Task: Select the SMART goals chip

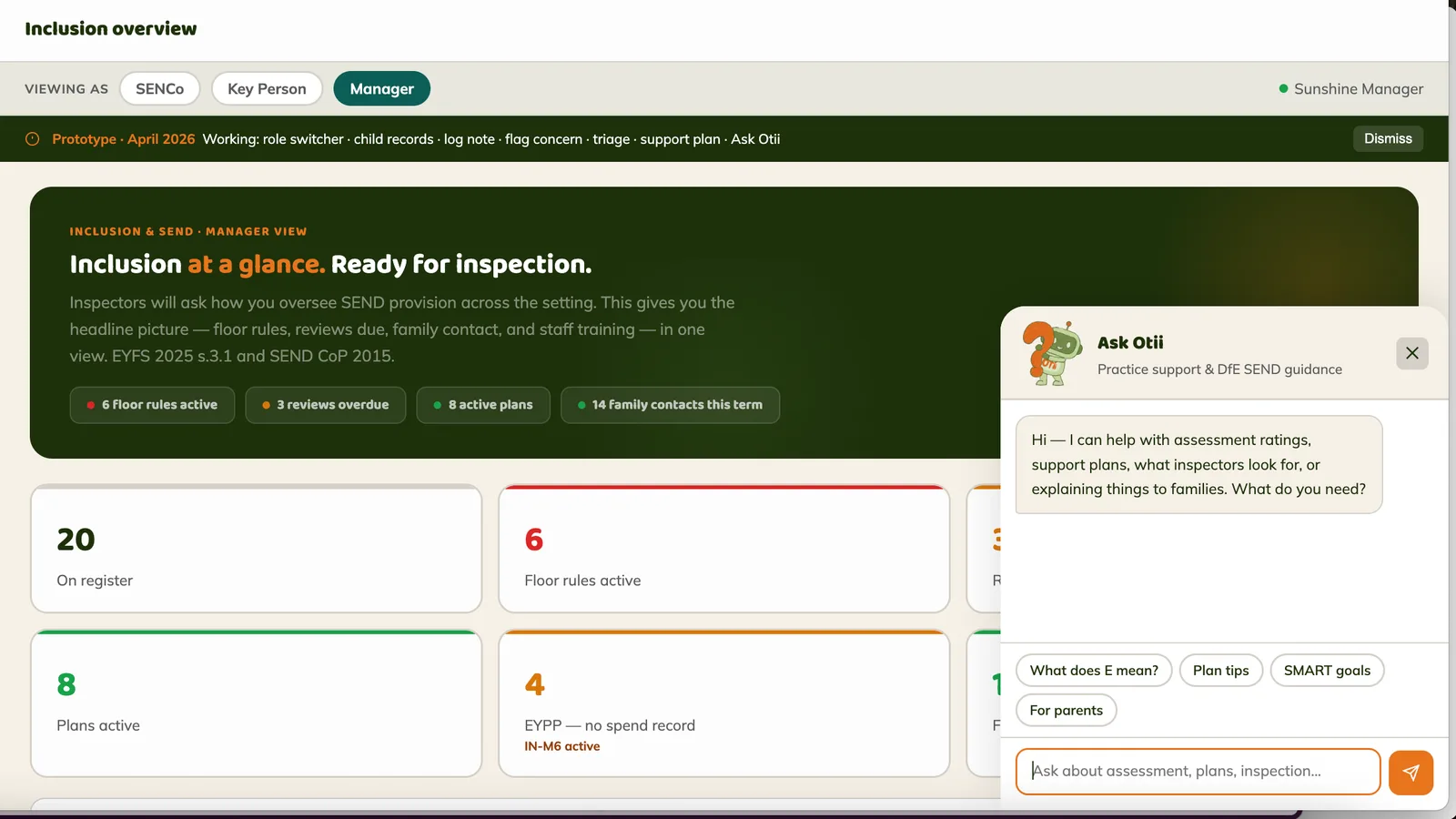Action: 1327,670
